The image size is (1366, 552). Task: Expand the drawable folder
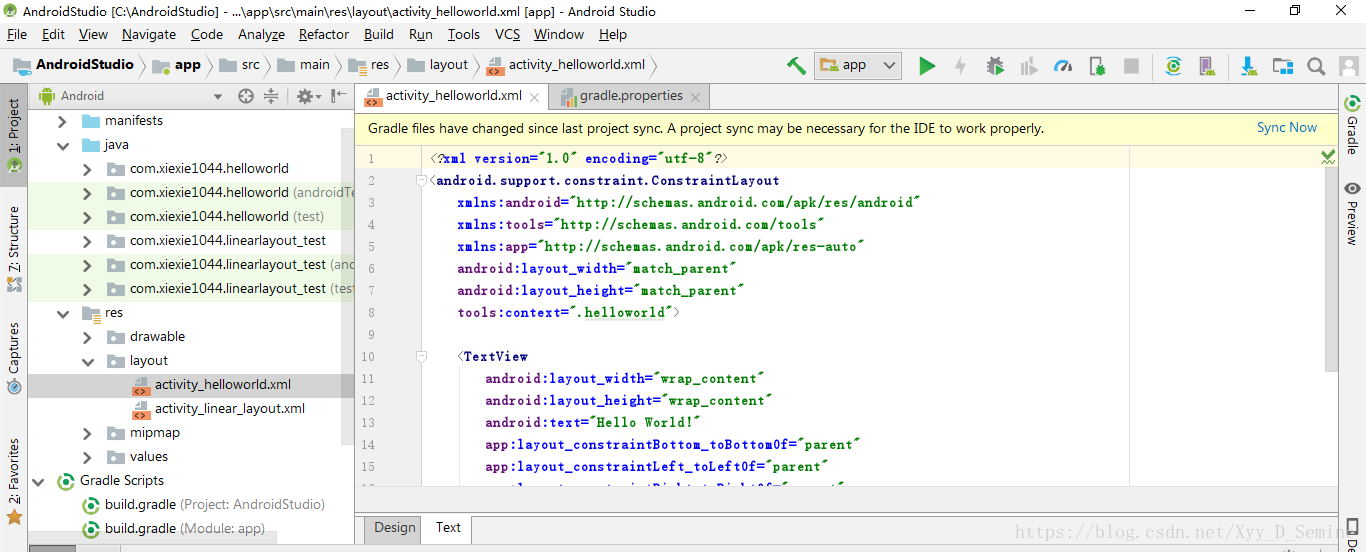tap(87, 337)
